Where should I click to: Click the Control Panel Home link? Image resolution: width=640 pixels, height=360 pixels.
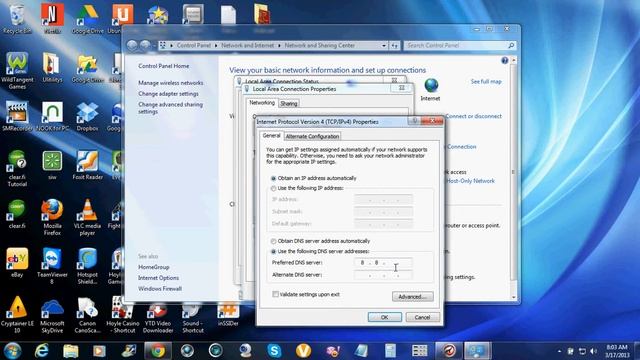pyautogui.click(x=164, y=66)
